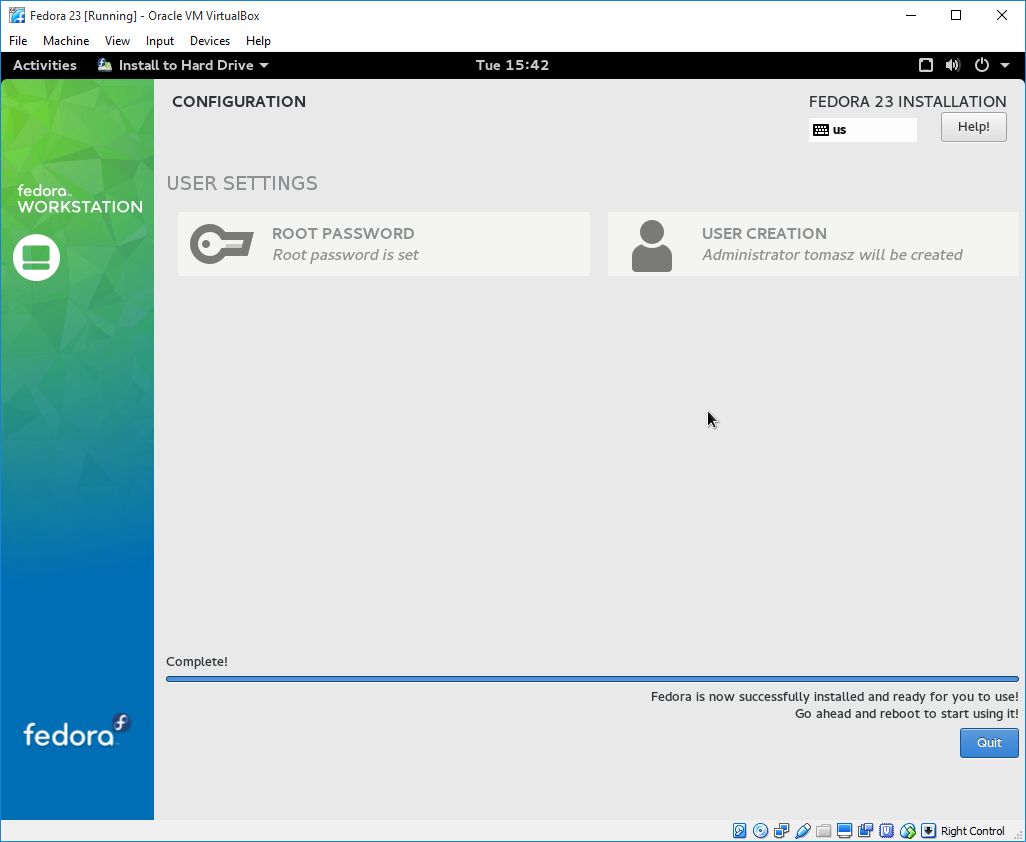Click the installer icon beside Install to Hard Drive

point(105,65)
